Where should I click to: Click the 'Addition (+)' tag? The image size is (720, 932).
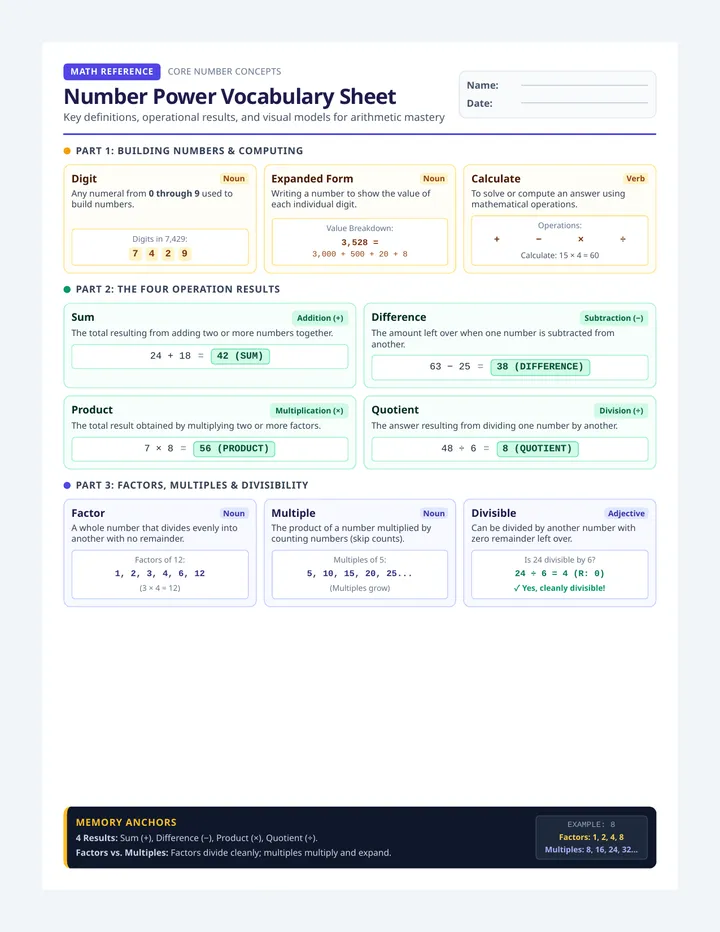pos(320,318)
